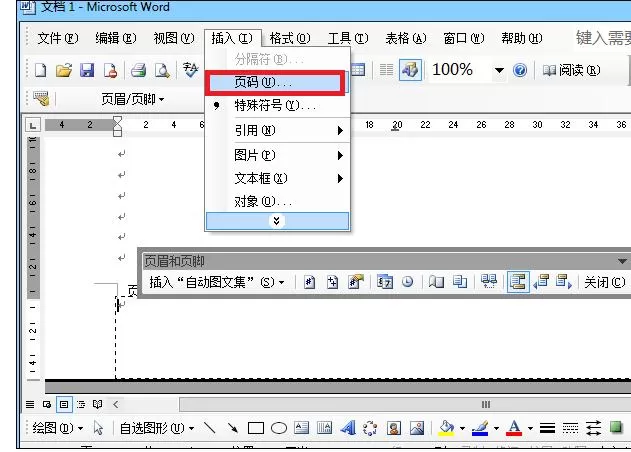The width and height of the screenshot is (631, 452).
Task: Switch to Outline view button
Action: pyautogui.click(x=81, y=404)
